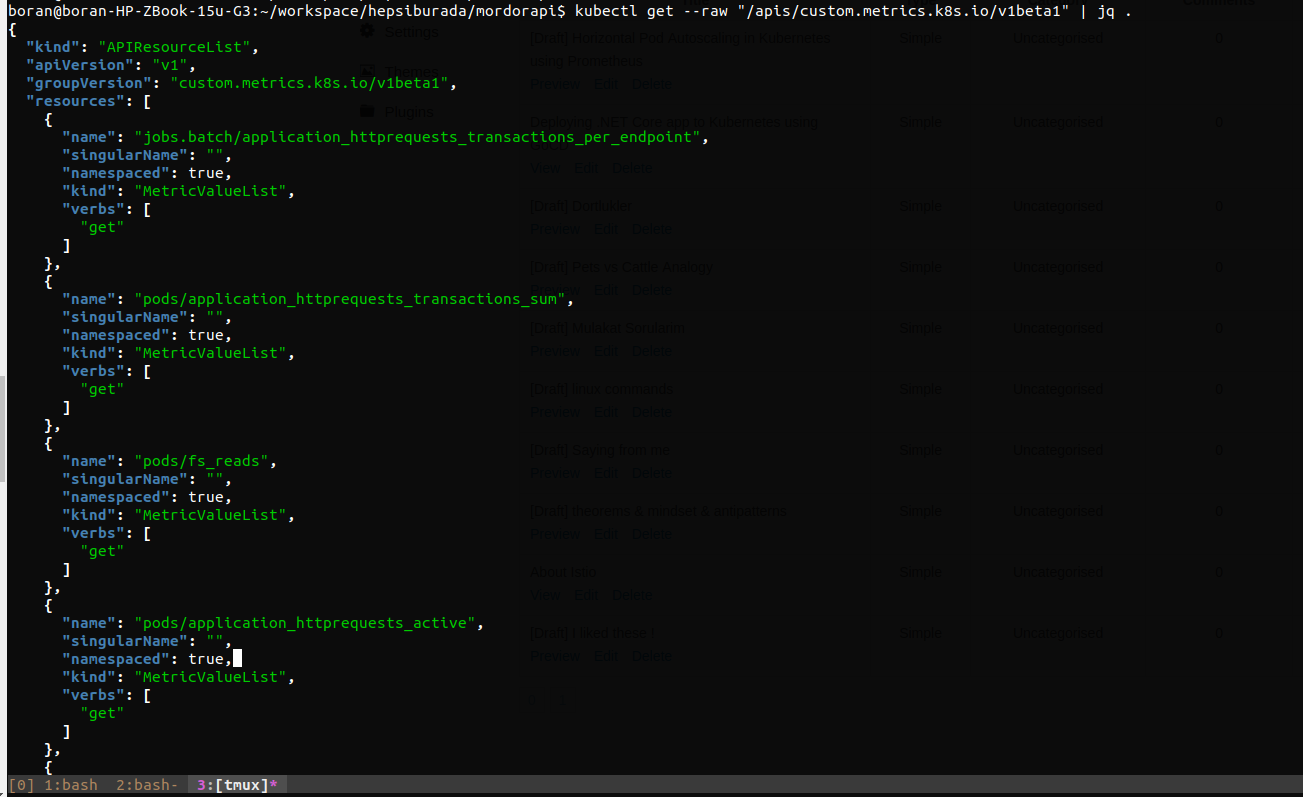Preview the Dönüklük draft post
This screenshot has height=797, width=1303.
click(555, 229)
